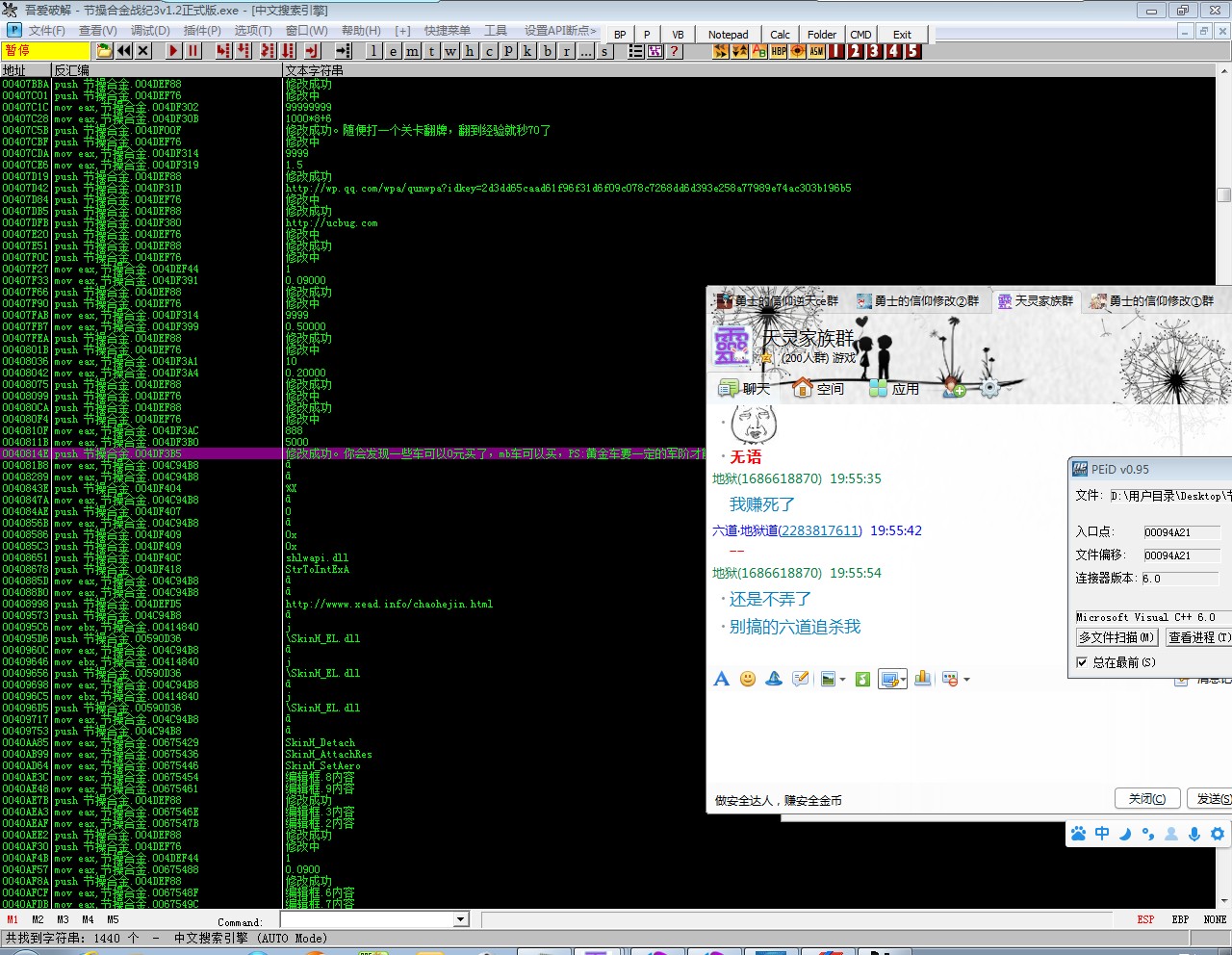Open the windows list via 'w' button
The image size is (1232, 955).
[451, 51]
